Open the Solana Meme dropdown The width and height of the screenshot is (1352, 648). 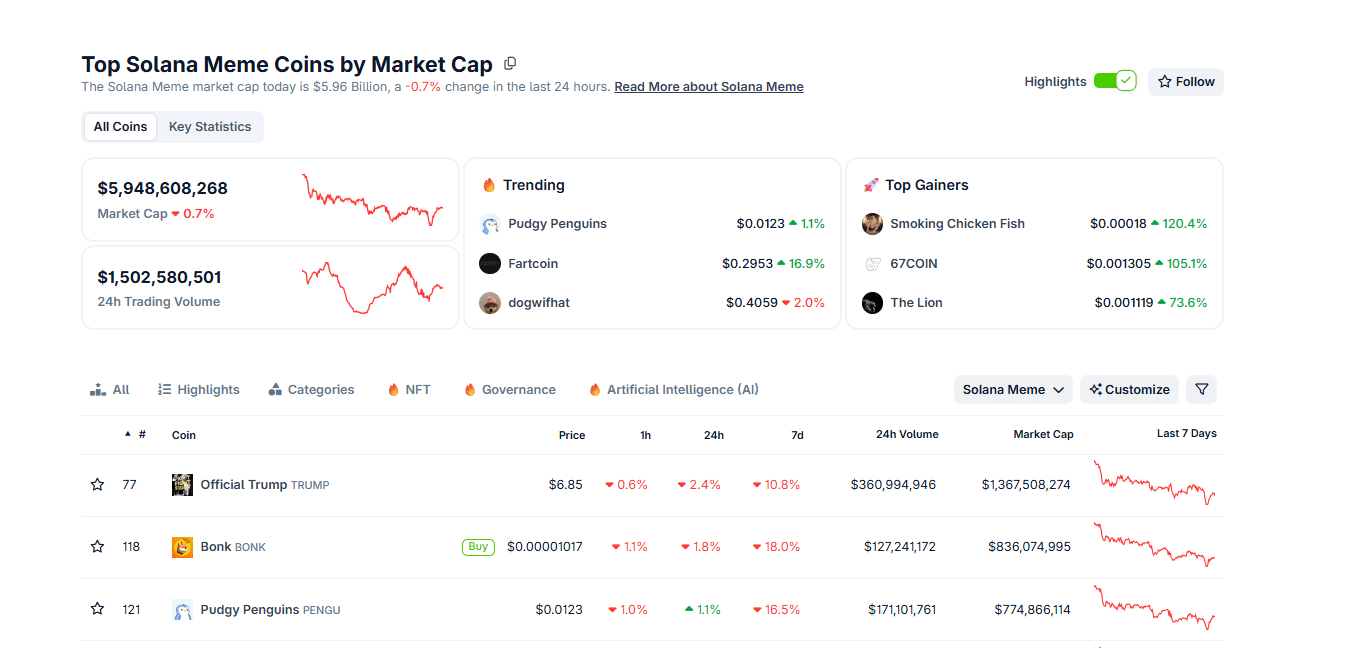1012,389
